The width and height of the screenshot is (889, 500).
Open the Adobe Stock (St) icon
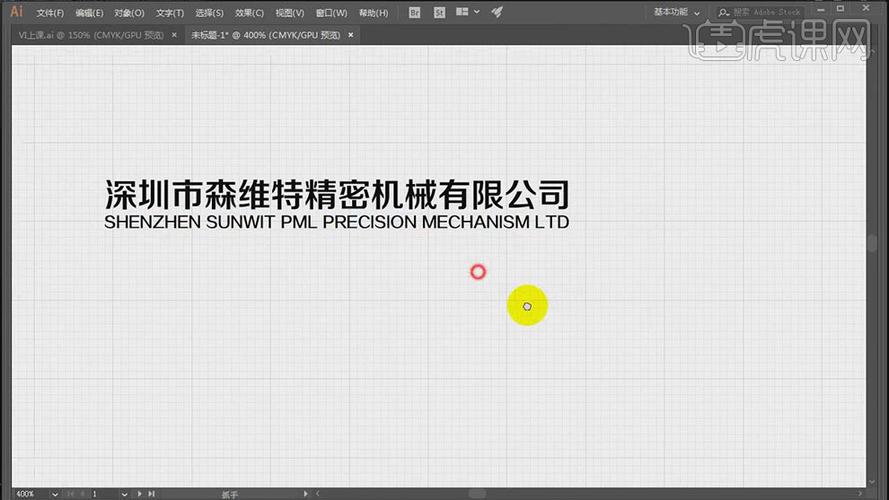coord(439,12)
